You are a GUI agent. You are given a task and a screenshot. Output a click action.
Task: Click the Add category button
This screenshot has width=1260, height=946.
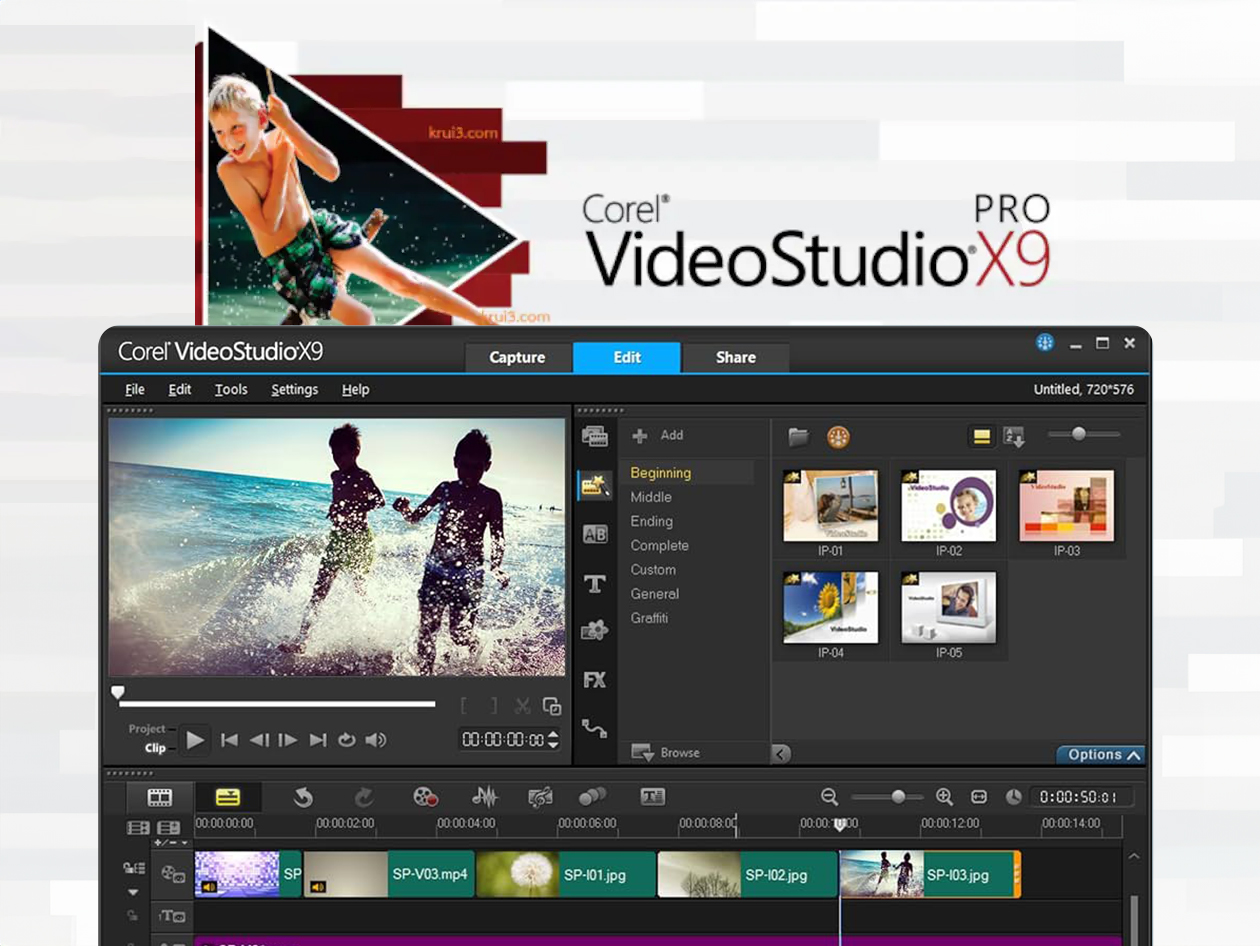[x=659, y=435]
